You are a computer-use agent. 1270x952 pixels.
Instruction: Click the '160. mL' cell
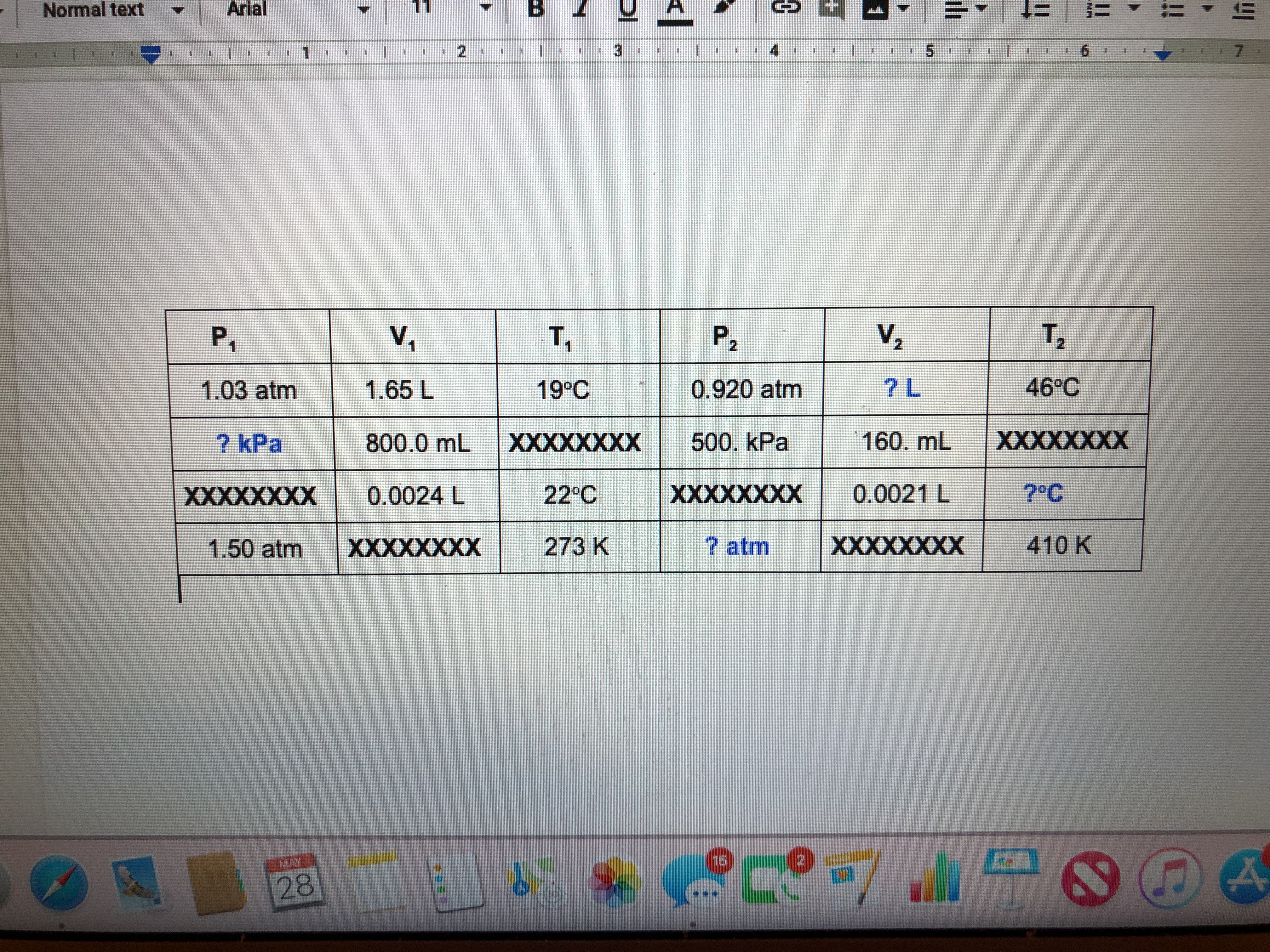[904, 442]
